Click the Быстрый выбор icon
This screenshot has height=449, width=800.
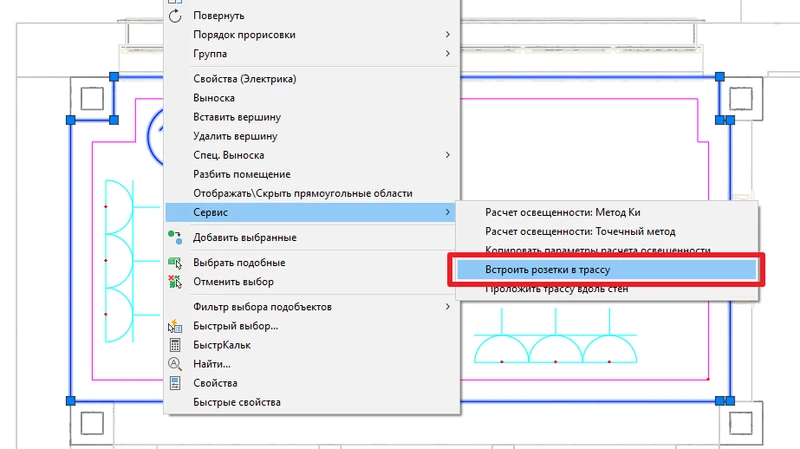176,326
